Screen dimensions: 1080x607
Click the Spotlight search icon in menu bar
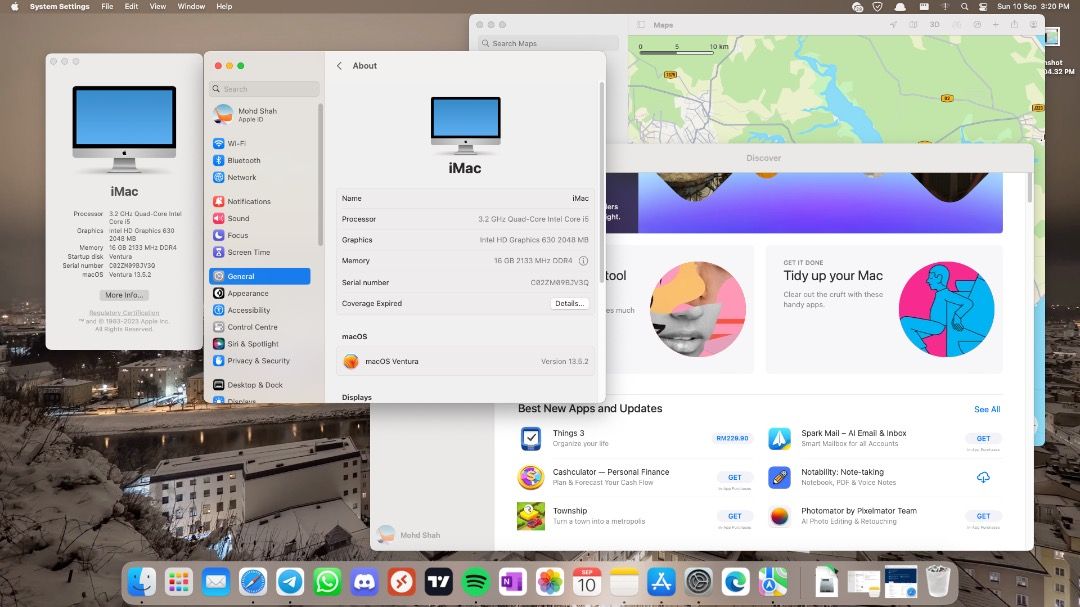[964, 6]
